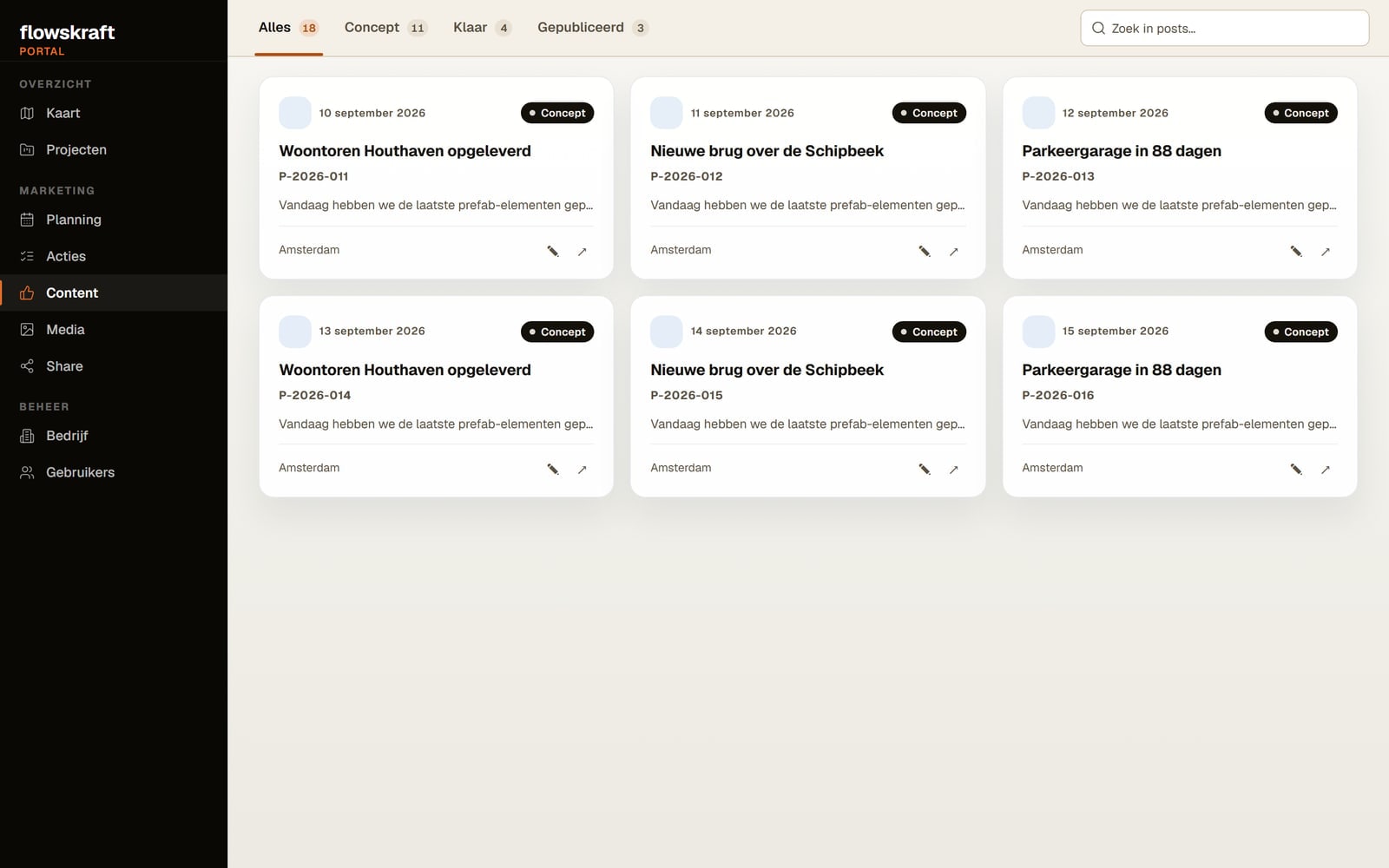1389x868 pixels.
Task: Edit post P-2026-016 with pencil icon
Action: coord(1296,469)
